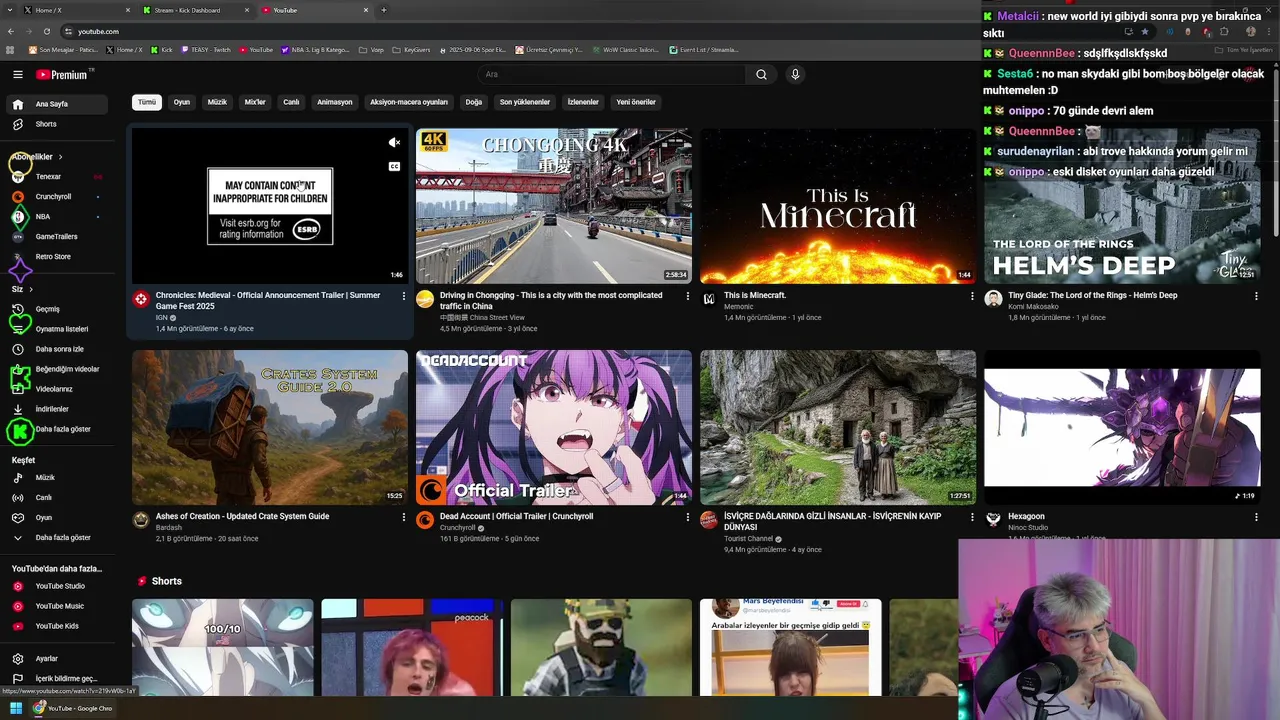Open Beğendiğim videolar list
The height and width of the screenshot is (720, 1280).
[58, 369]
